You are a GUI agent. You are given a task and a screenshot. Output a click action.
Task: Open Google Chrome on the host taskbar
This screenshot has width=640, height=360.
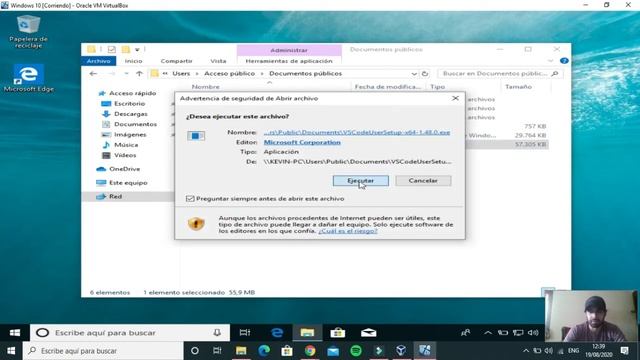click(310, 351)
